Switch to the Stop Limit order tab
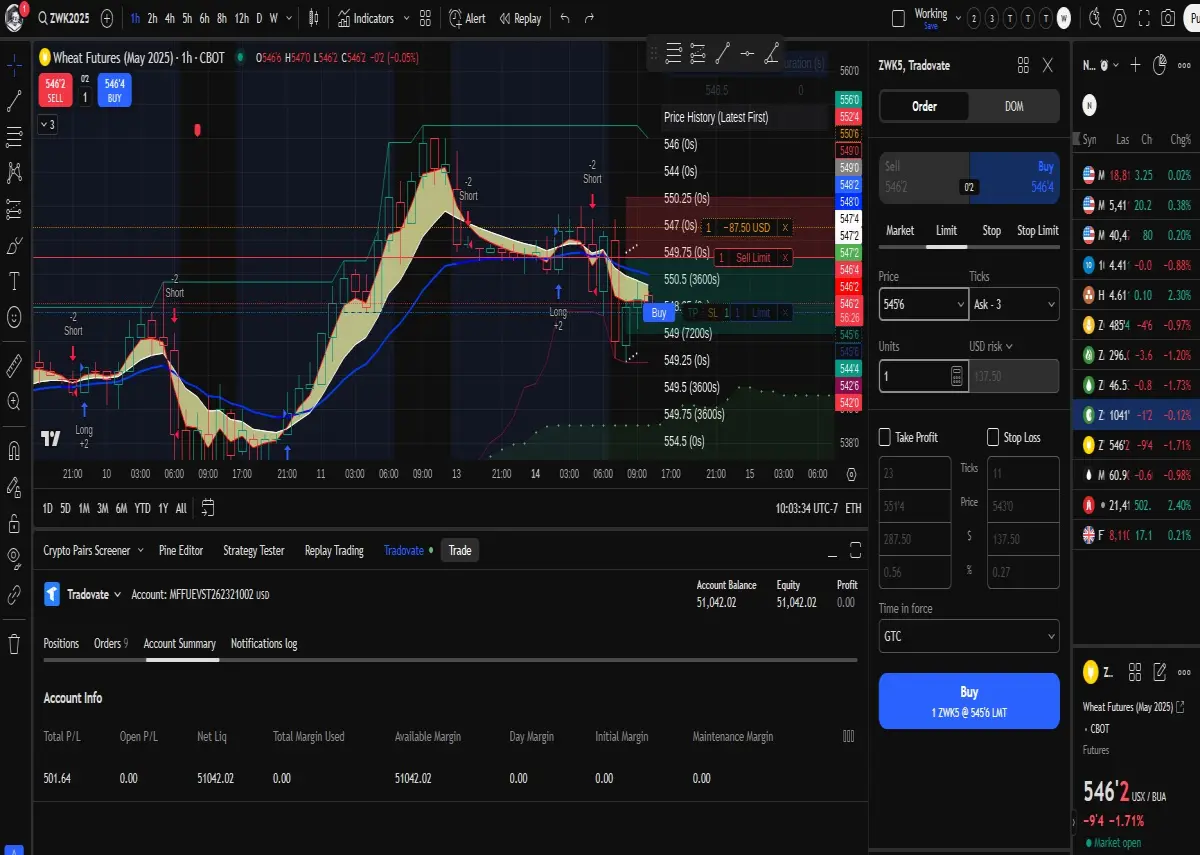1200x855 pixels. (1037, 230)
